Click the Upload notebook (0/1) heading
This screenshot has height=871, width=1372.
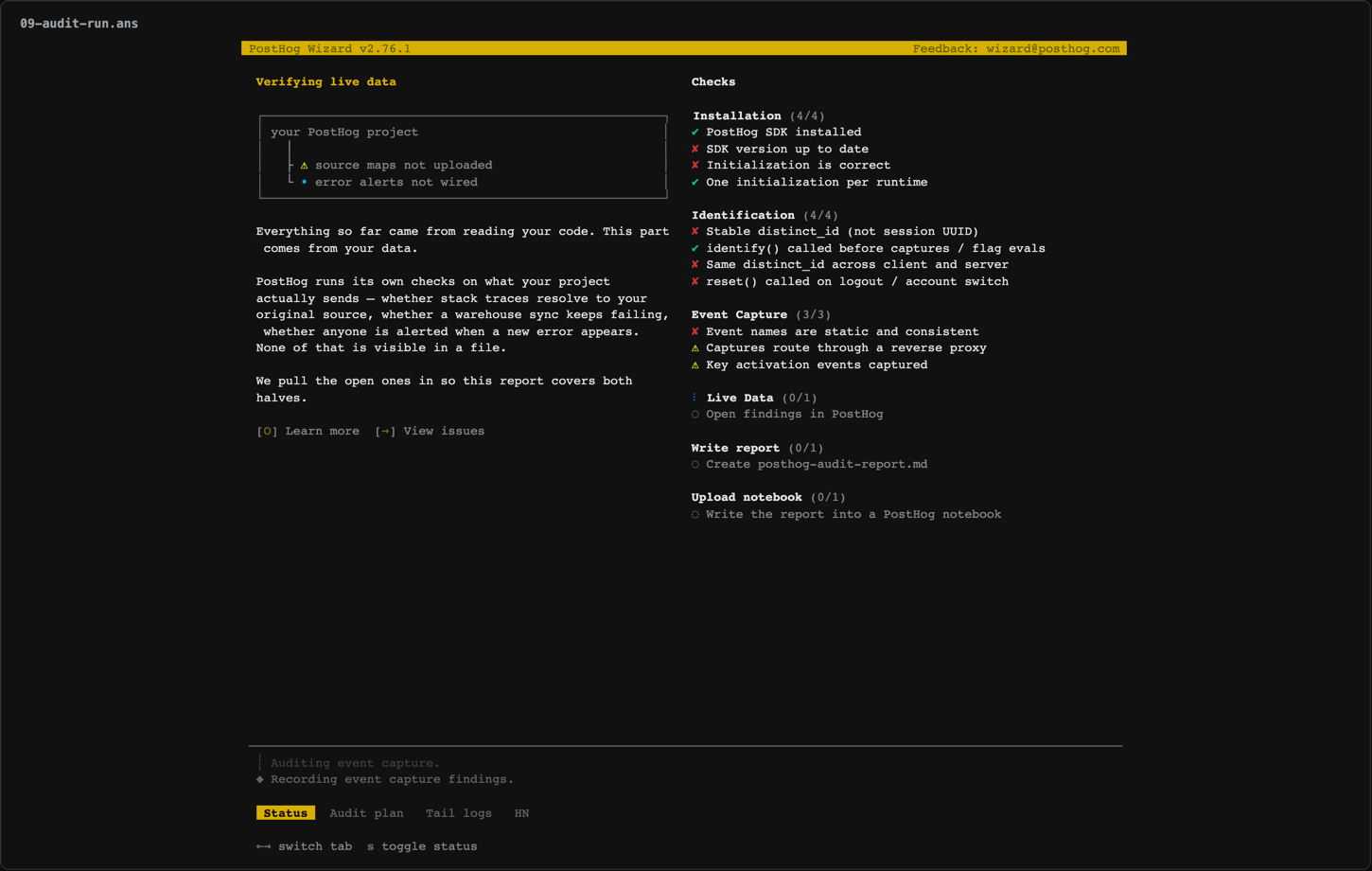coord(768,497)
